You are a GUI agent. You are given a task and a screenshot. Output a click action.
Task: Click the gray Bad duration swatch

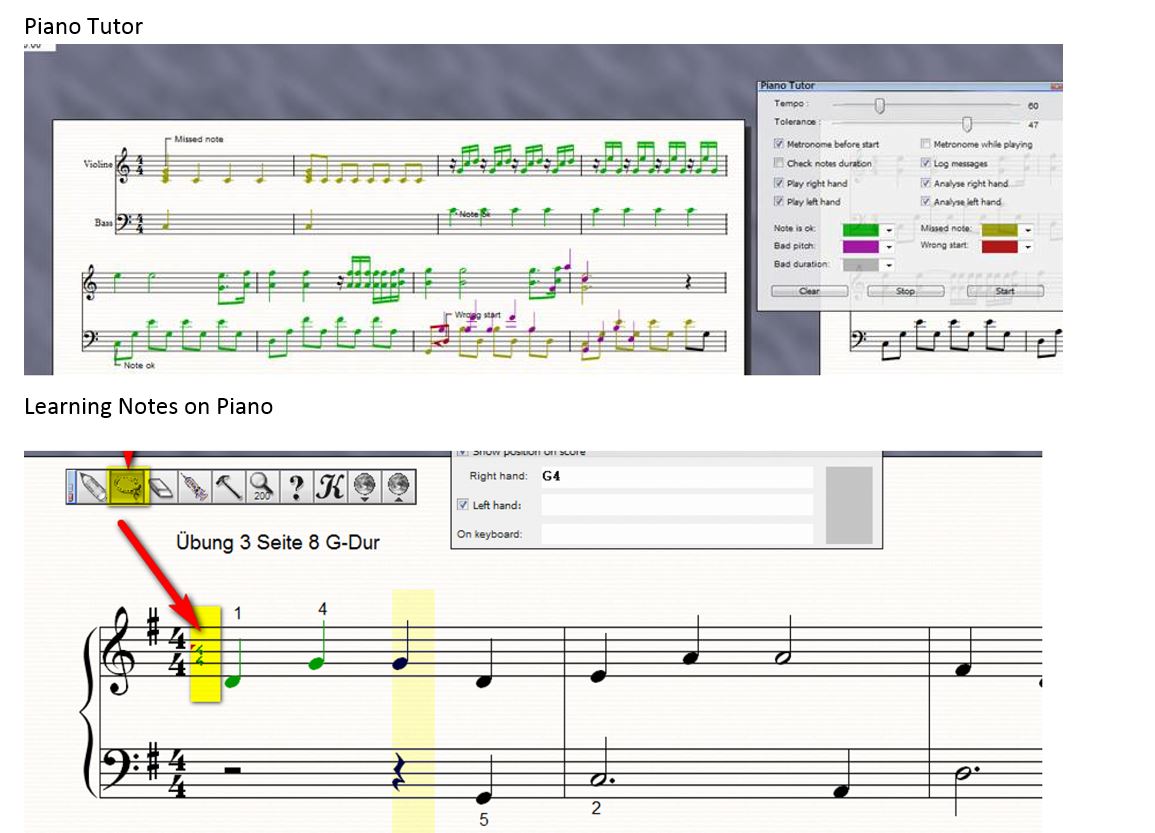(x=861, y=264)
